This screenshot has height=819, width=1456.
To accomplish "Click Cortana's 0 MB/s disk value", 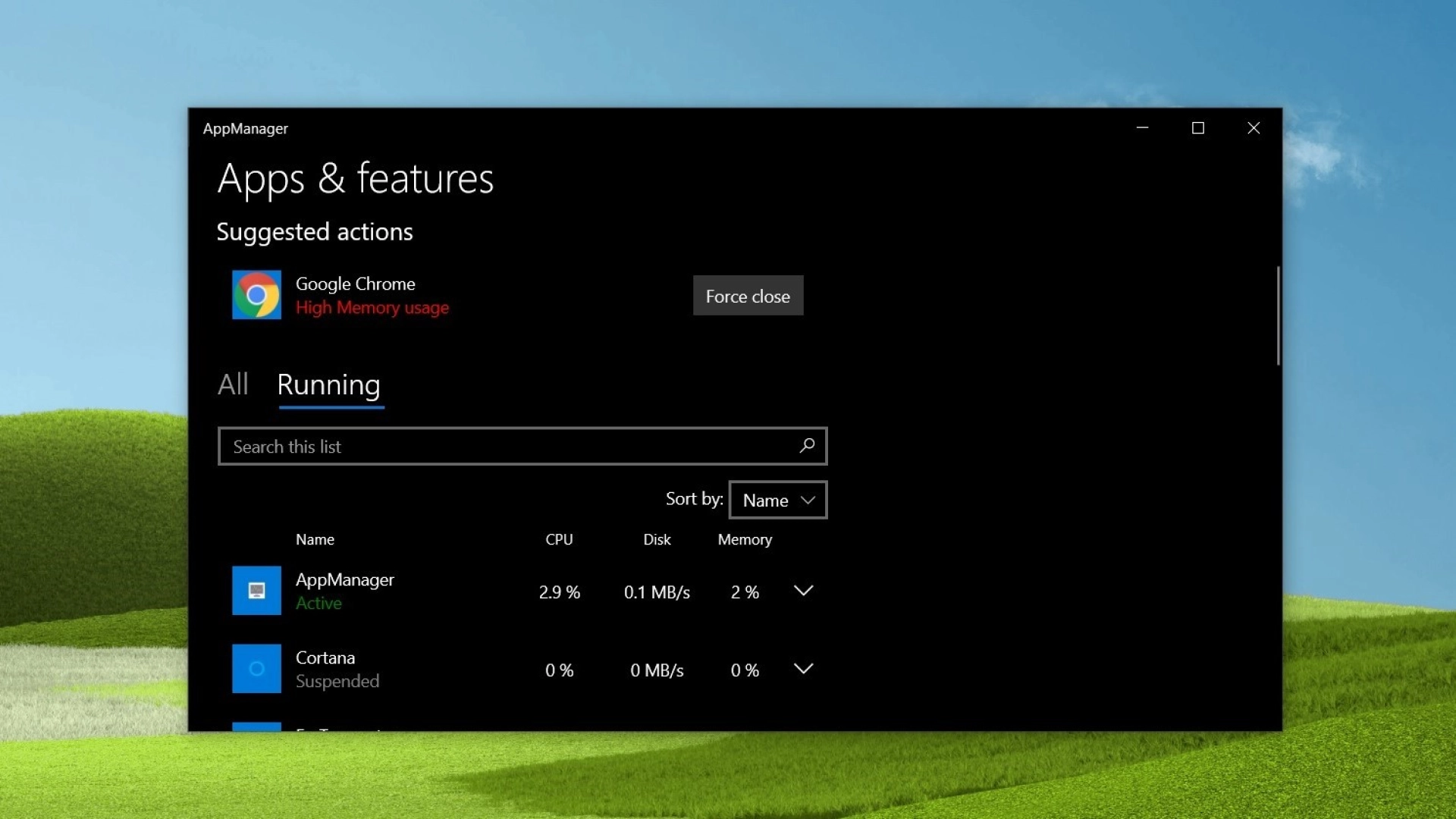I will pos(657,670).
